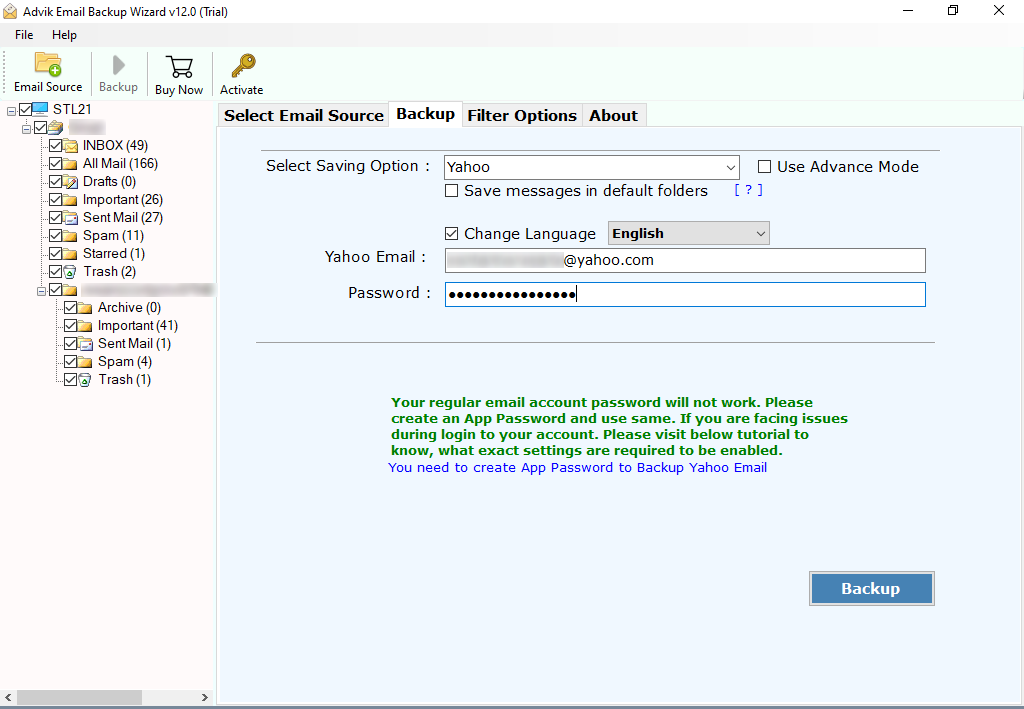Click the STL21 computer icon in tree
This screenshot has width=1024, height=709.
[40, 109]
